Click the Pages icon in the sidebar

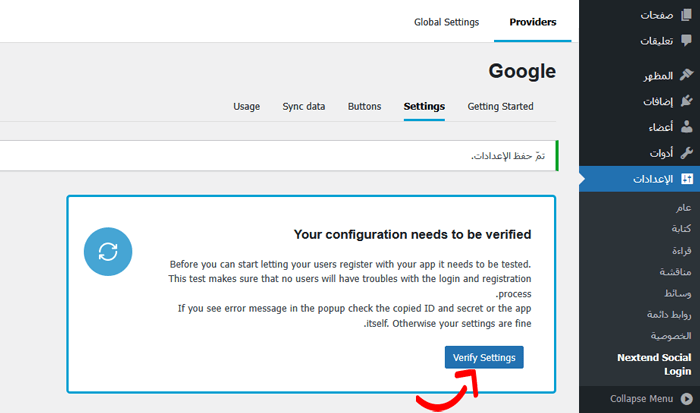click(685, 16)
